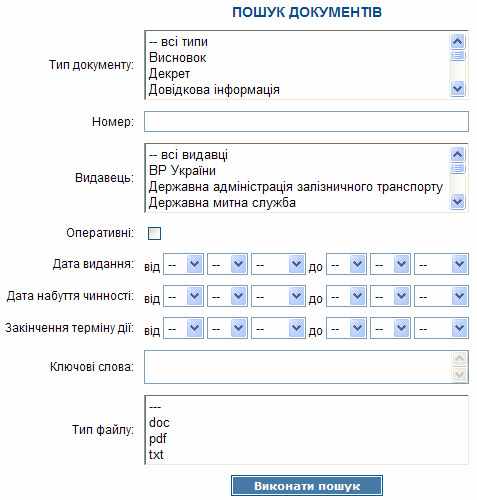Open first 'до' dropdown for Закінчення терміну дії
Image resolution: width=477 pixels, height=500 pixels.
(346, 328)
